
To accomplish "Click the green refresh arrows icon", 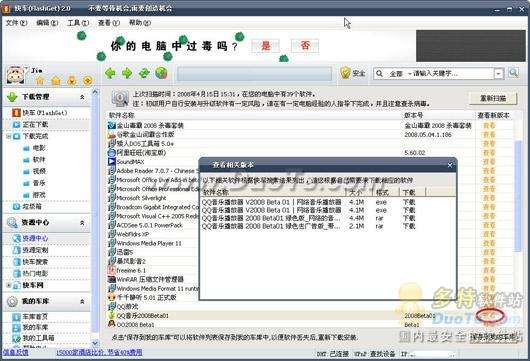I will point(144,73).
